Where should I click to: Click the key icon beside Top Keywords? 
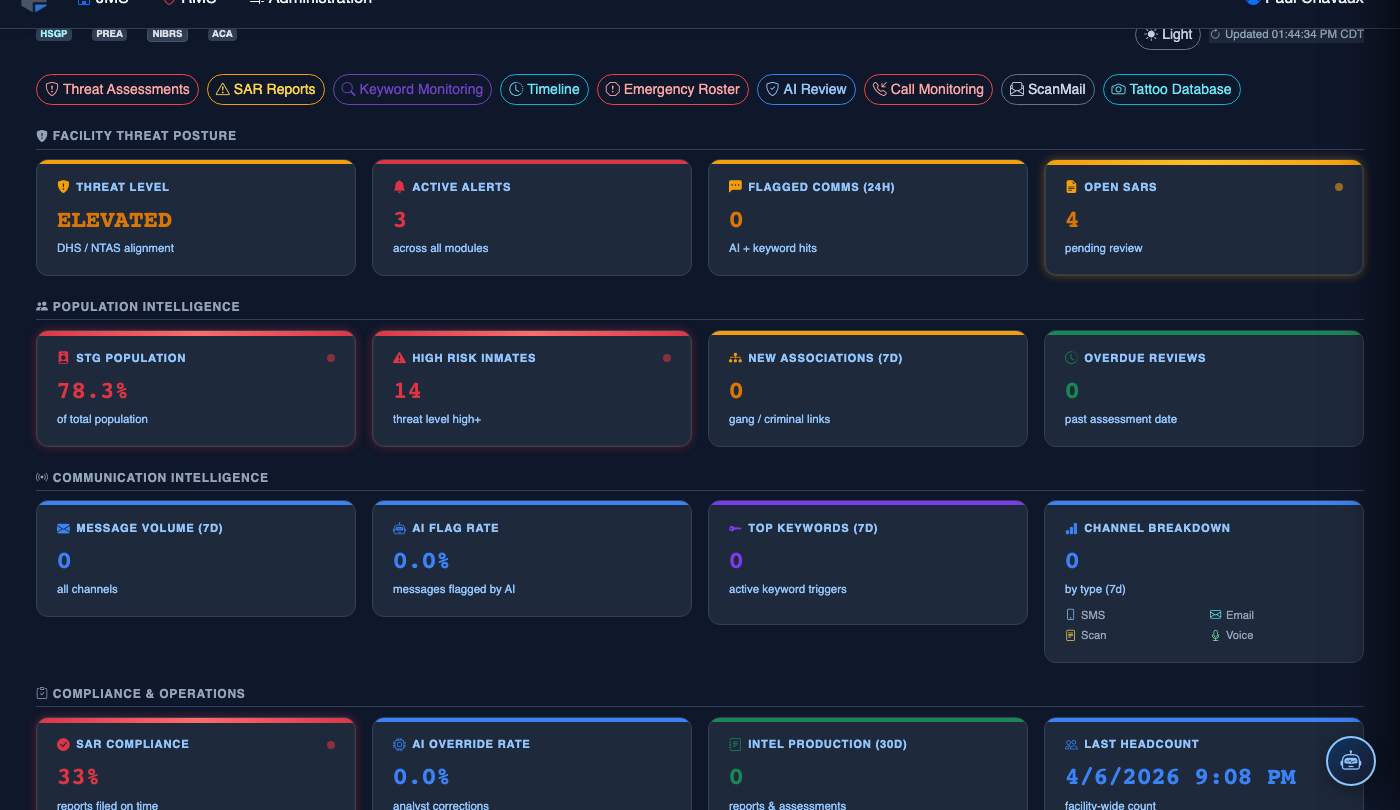coord(735,528)
